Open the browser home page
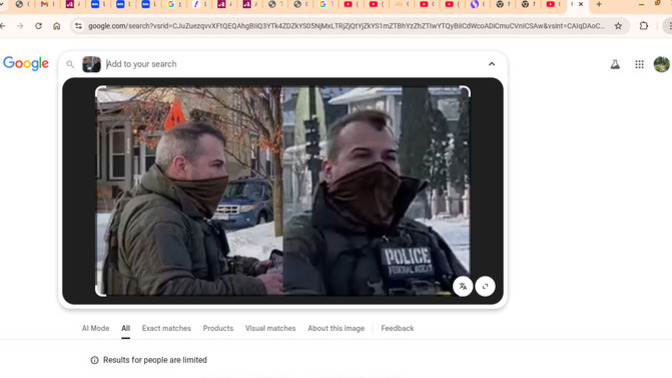Screen dimensions: 672x378 [57, 26]
